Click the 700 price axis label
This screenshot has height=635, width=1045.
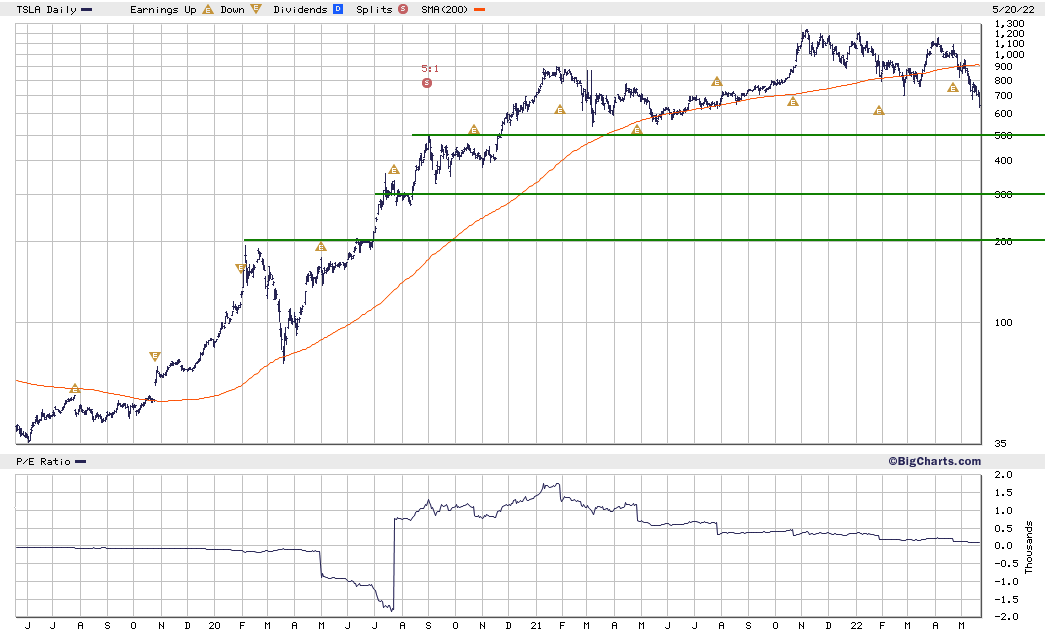click(x=1003, y=96)
